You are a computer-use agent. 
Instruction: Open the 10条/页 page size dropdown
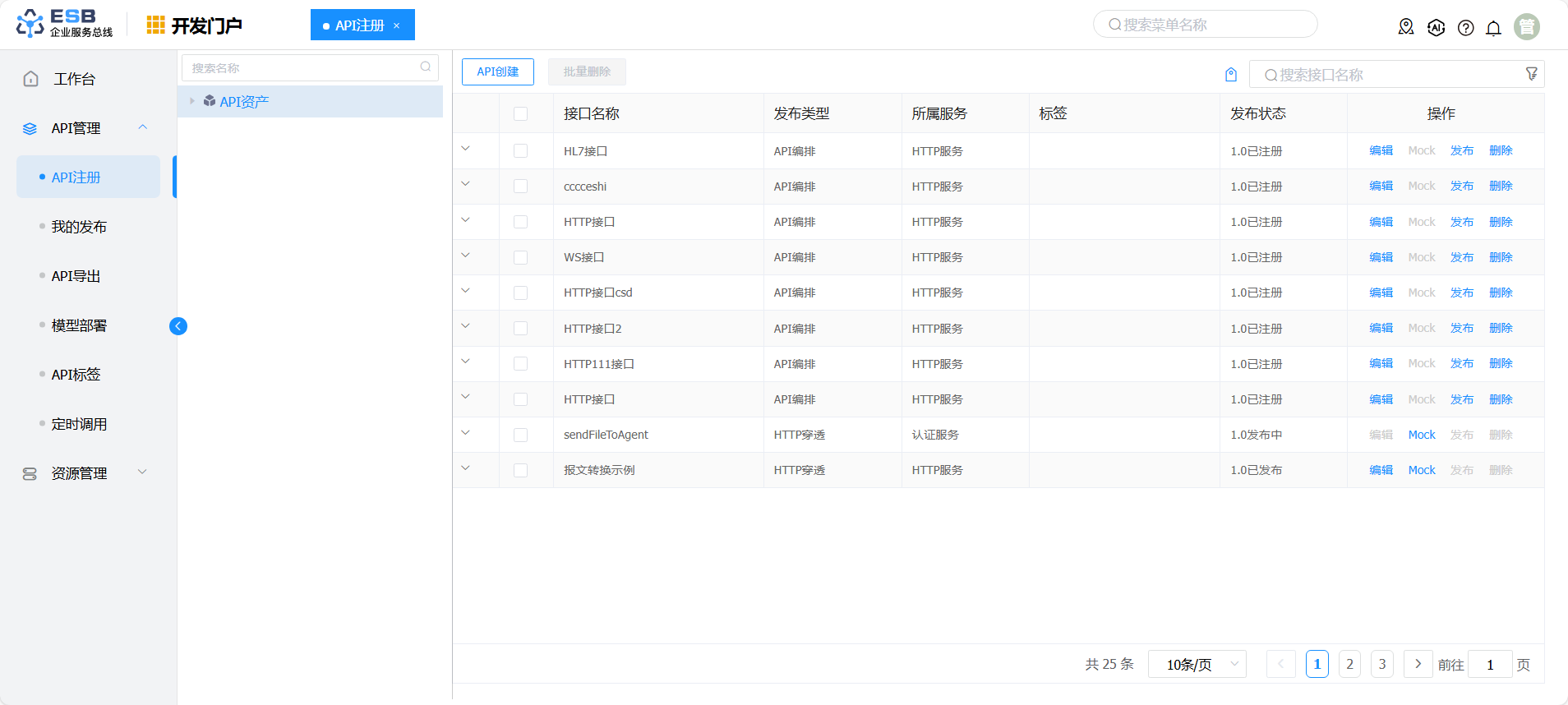click(1197, 664)
